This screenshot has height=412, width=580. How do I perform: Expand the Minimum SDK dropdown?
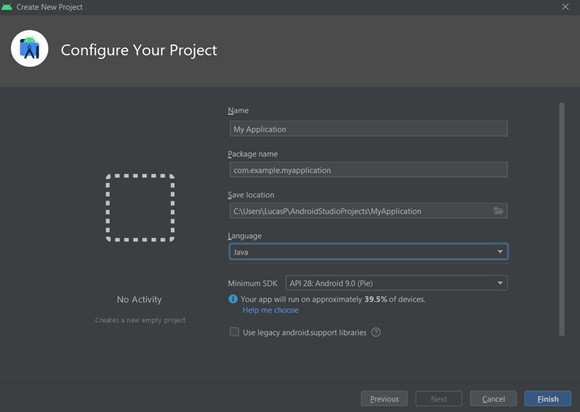tap(396, 283)
